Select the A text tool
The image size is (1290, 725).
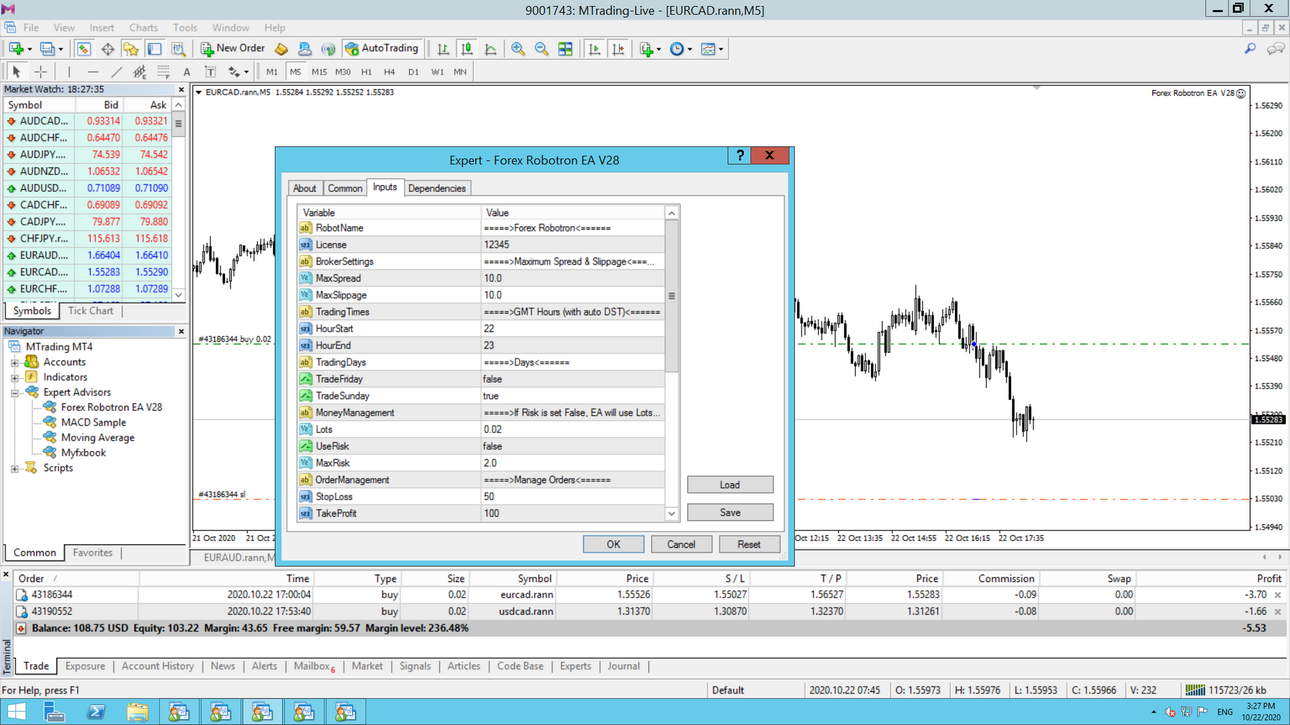coord(187,72)
